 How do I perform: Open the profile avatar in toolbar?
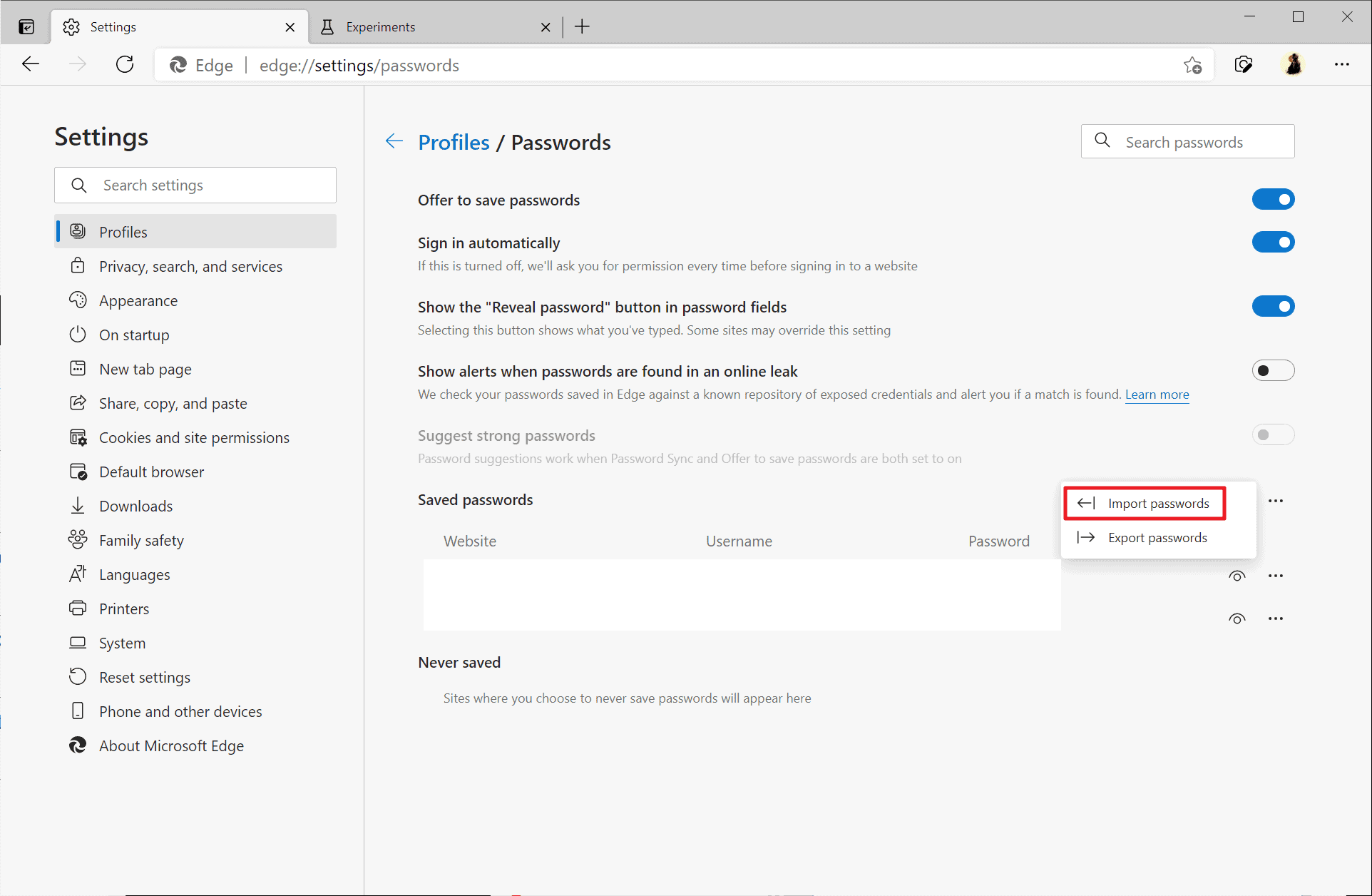coord(1294,64)
